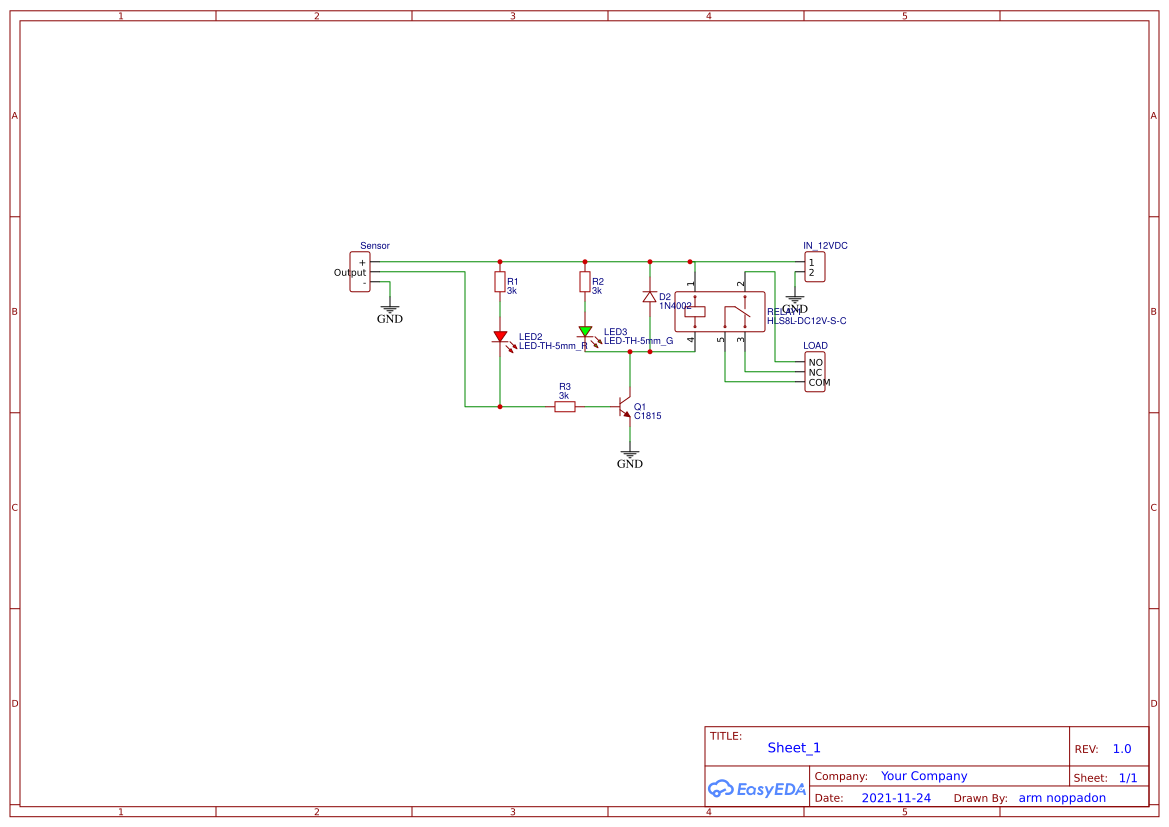The image size is (1169, 827).
Task: Select the LED-TH-5mm_G part label
Action: point(639,341)
